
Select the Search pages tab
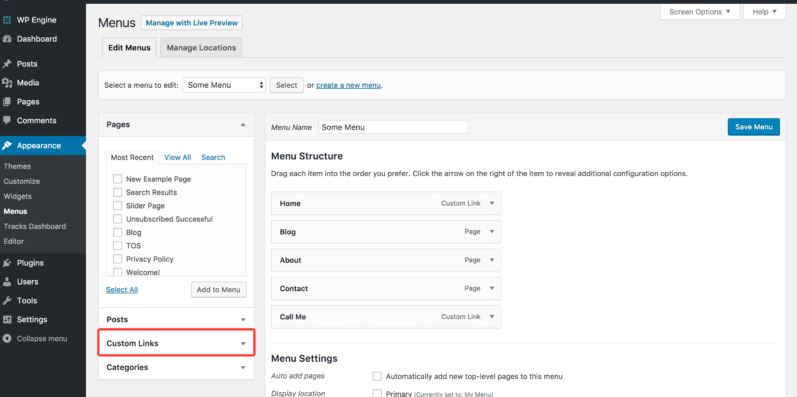click(213, 158)
